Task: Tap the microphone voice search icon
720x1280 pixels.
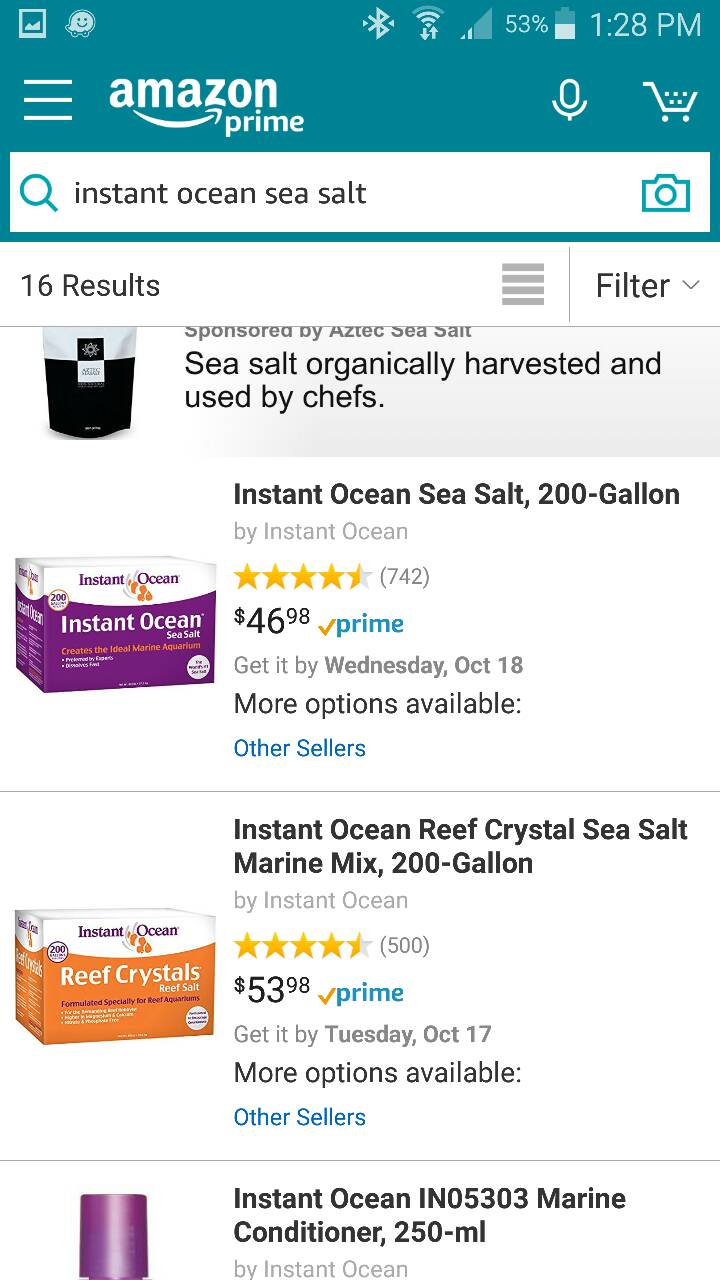Action: (x=569, y=100)
